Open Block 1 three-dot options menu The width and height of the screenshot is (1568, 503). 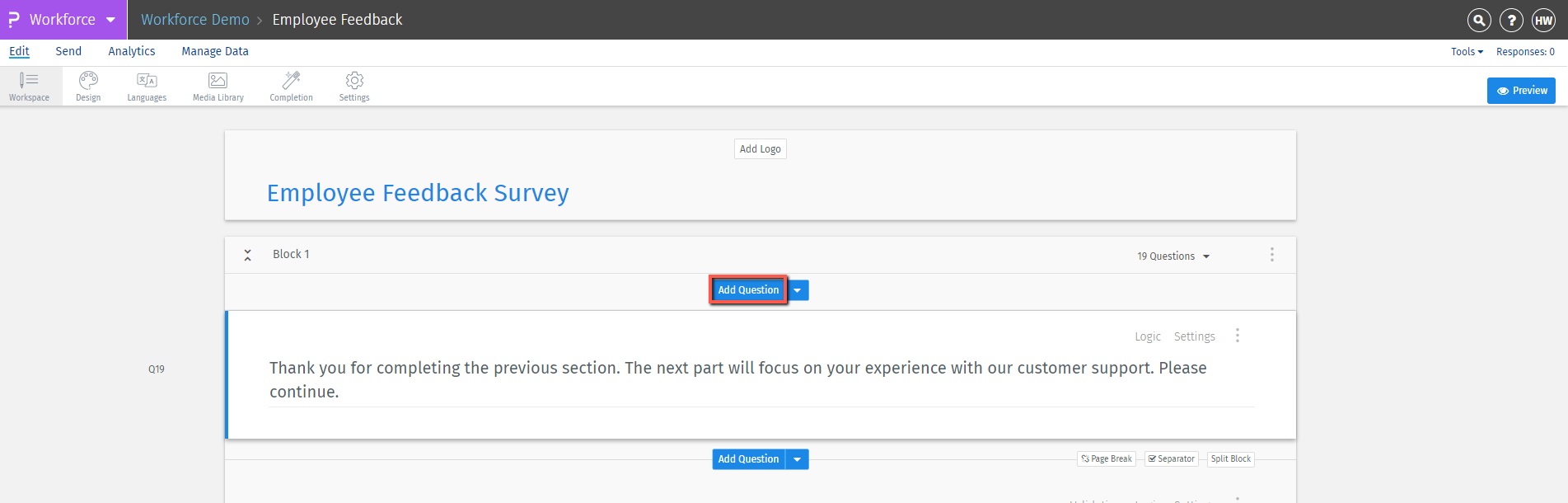point(1272,255)
